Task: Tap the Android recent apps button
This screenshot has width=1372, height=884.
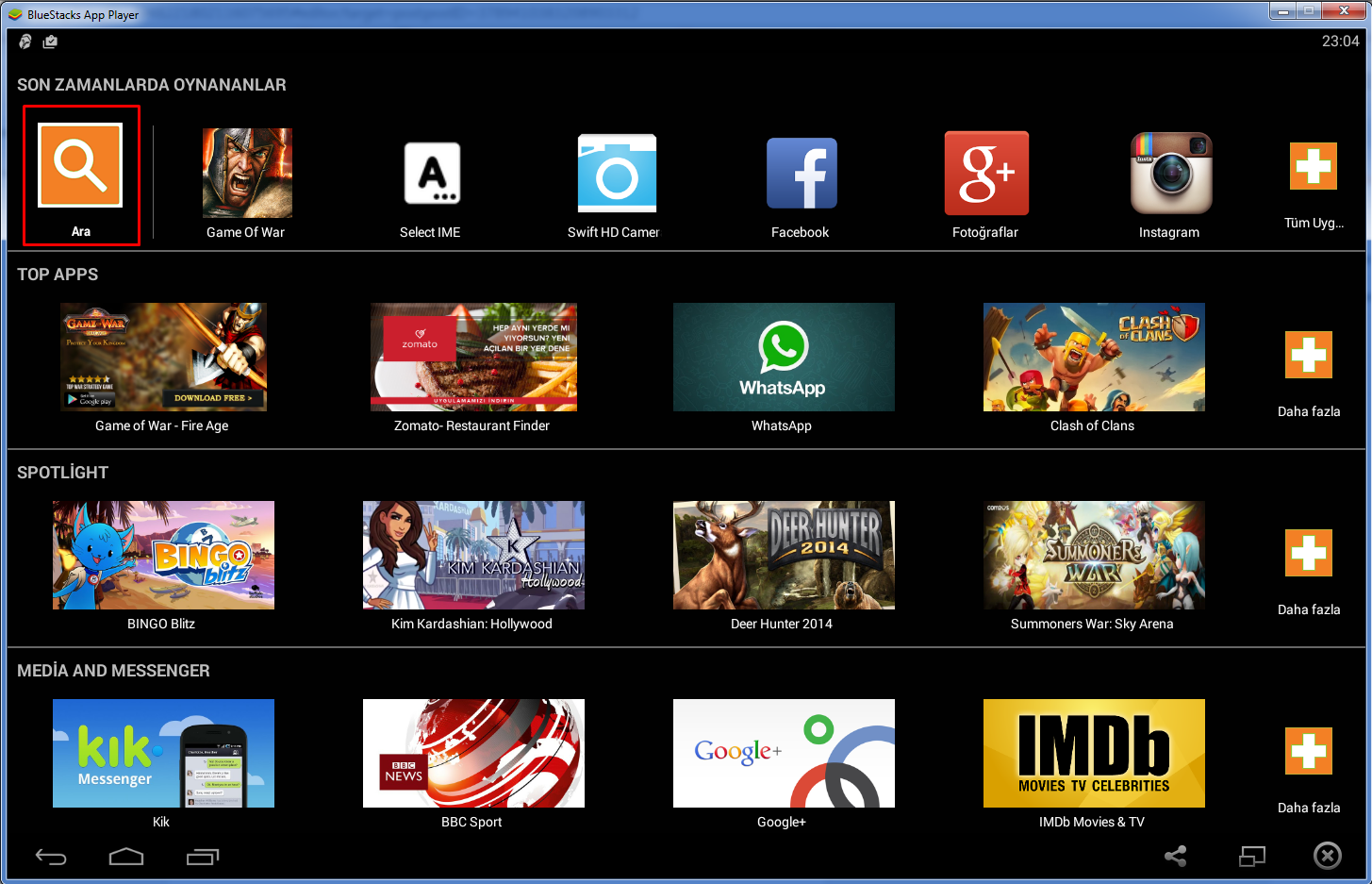Action: click(203, 857)
